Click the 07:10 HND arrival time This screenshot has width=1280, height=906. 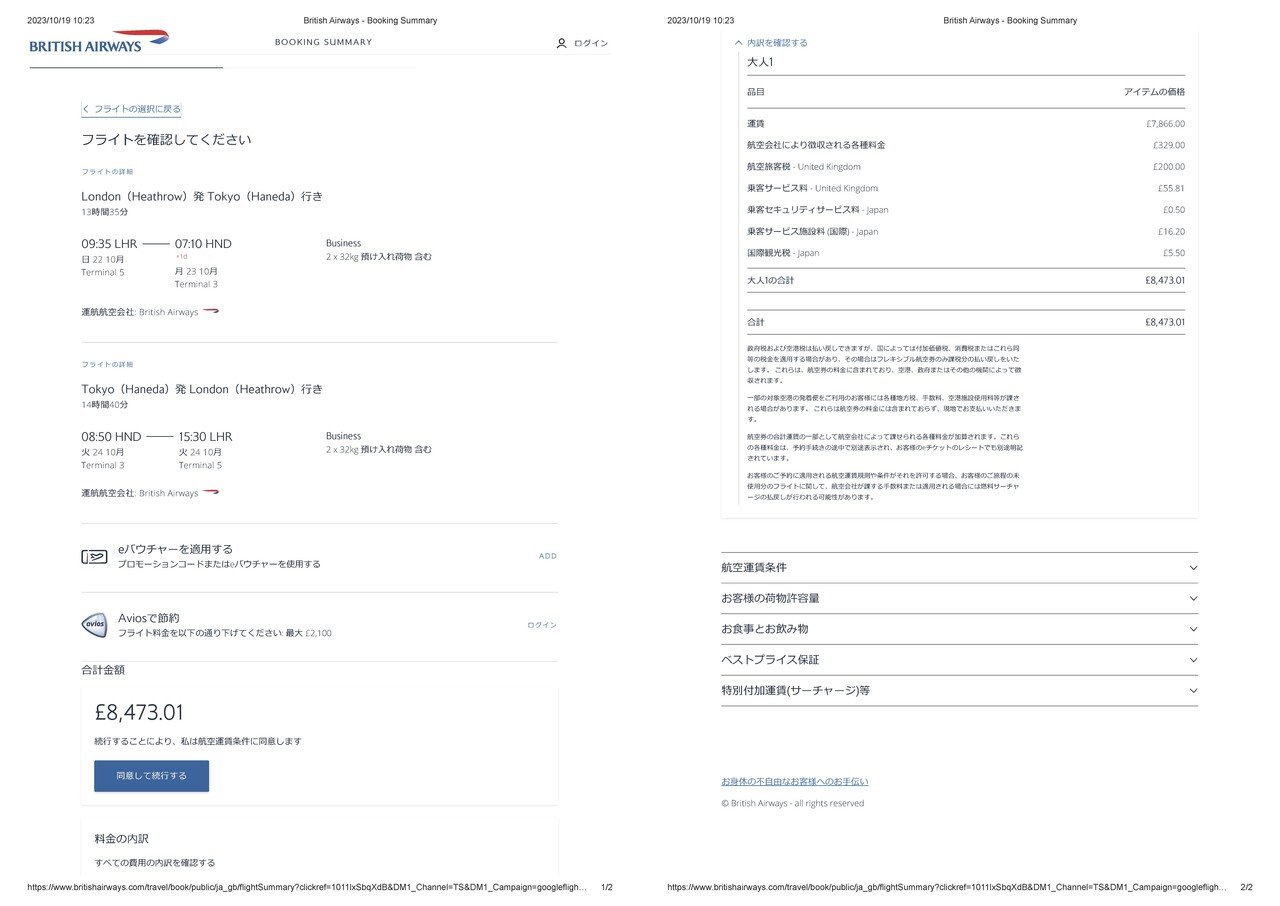[203, 244]
